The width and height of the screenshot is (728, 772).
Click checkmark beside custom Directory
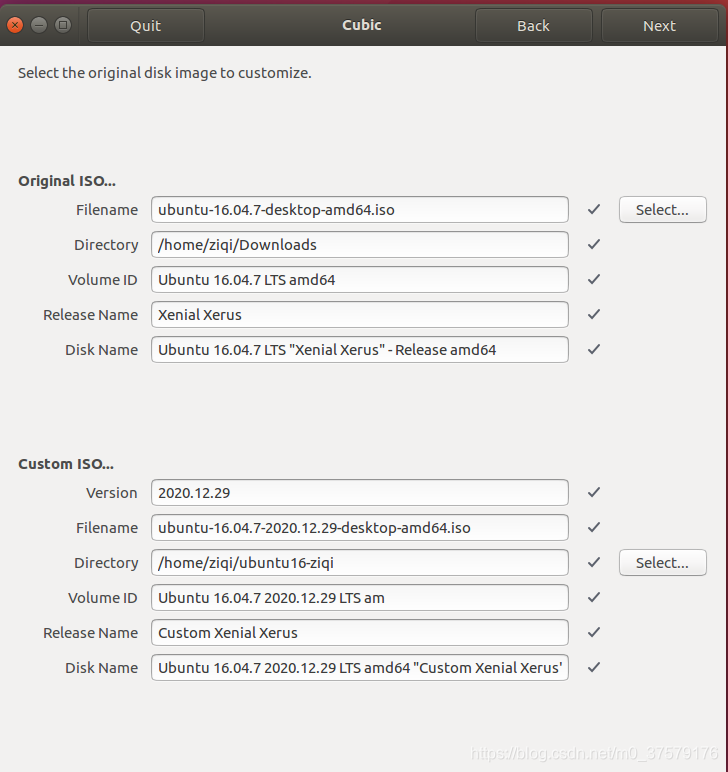[x=594, y=562]
